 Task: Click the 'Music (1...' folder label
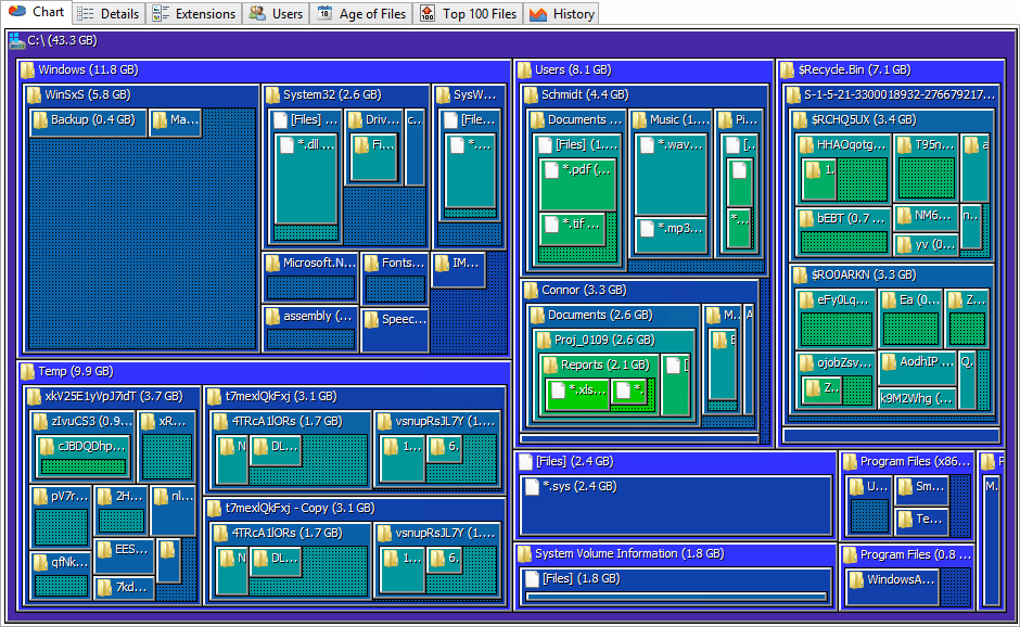coord(679,120)
